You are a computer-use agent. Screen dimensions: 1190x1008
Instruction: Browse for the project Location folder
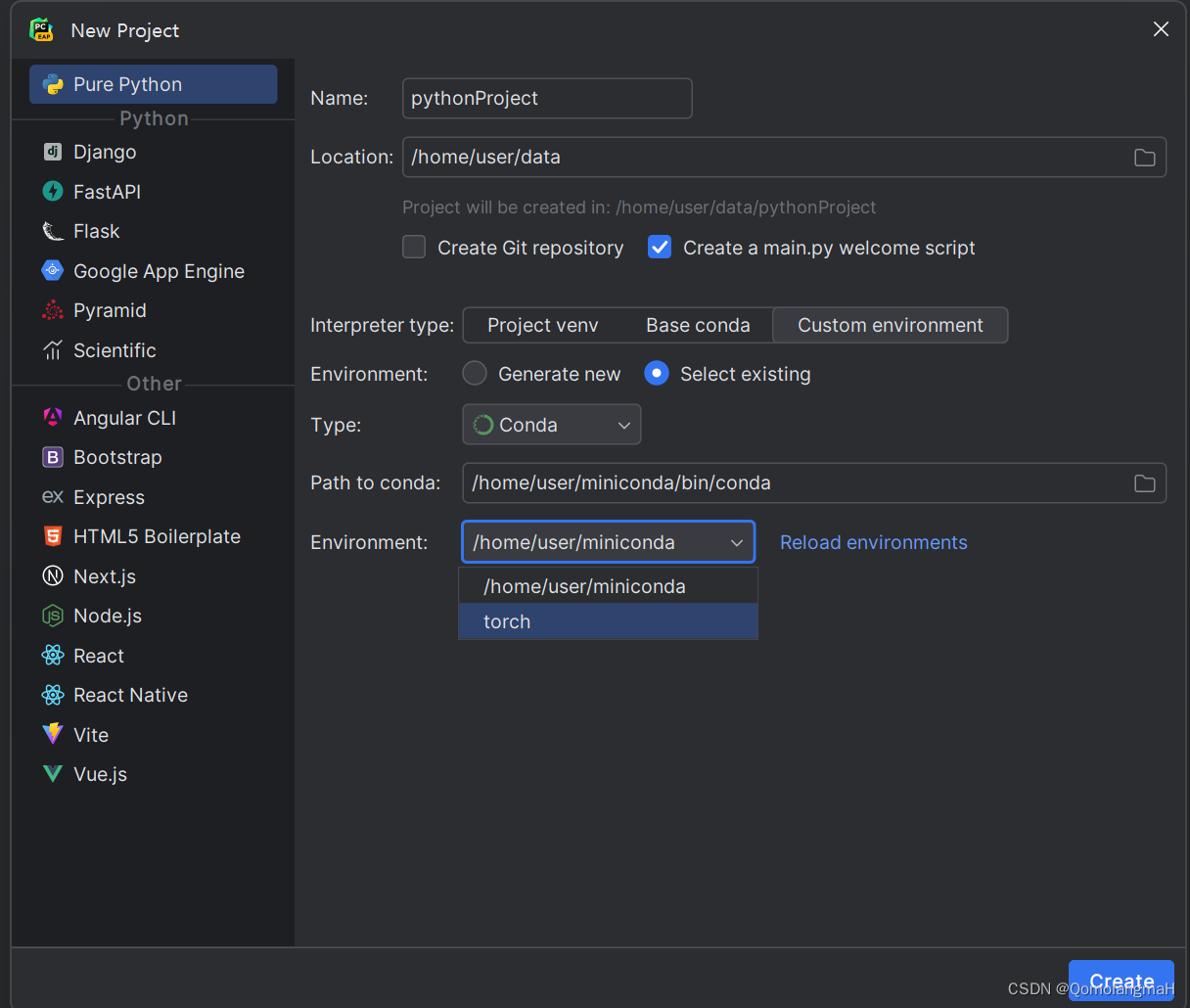1144,157
